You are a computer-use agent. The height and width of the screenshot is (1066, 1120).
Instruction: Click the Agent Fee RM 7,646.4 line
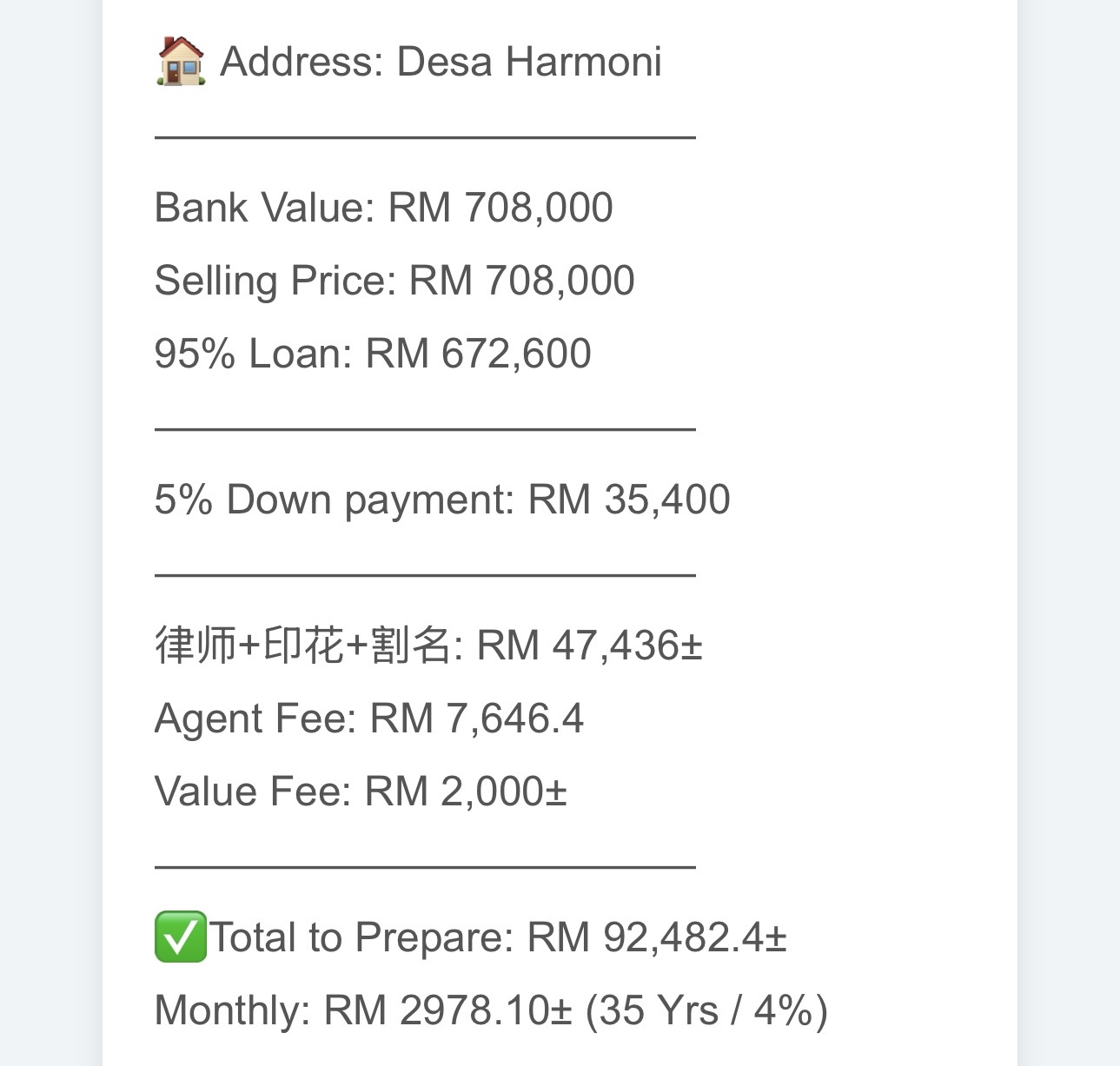point(368,719)
